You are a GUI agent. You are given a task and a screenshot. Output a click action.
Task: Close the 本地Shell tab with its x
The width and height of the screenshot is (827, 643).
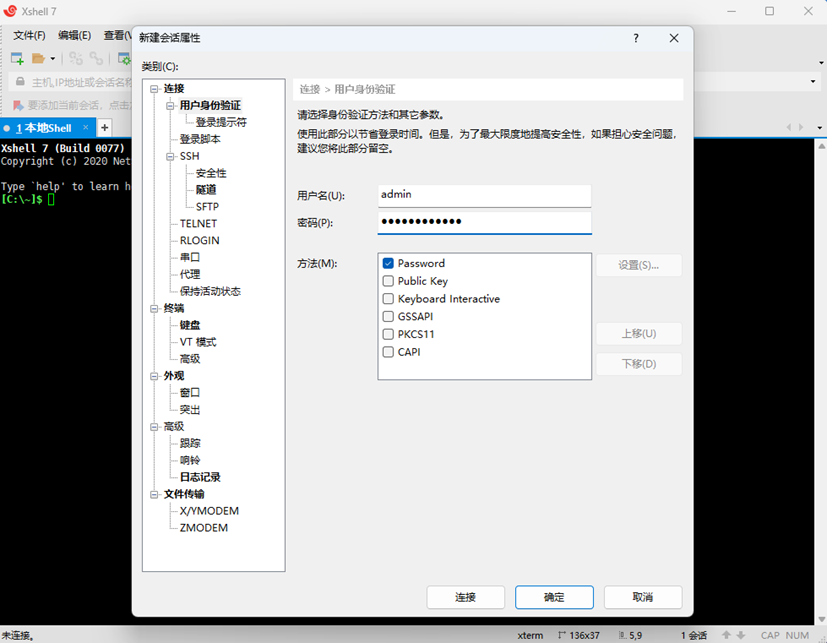85,128
